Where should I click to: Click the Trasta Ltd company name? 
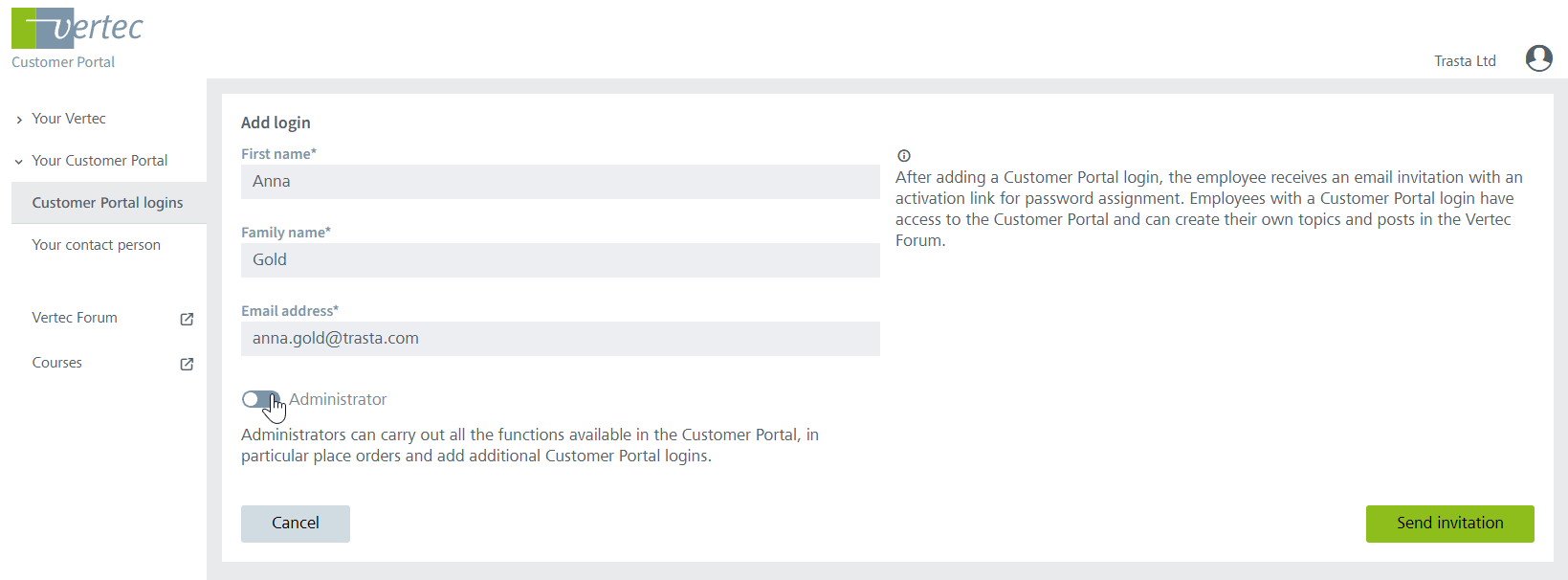pyautogui.click(x=1465, y=61)
